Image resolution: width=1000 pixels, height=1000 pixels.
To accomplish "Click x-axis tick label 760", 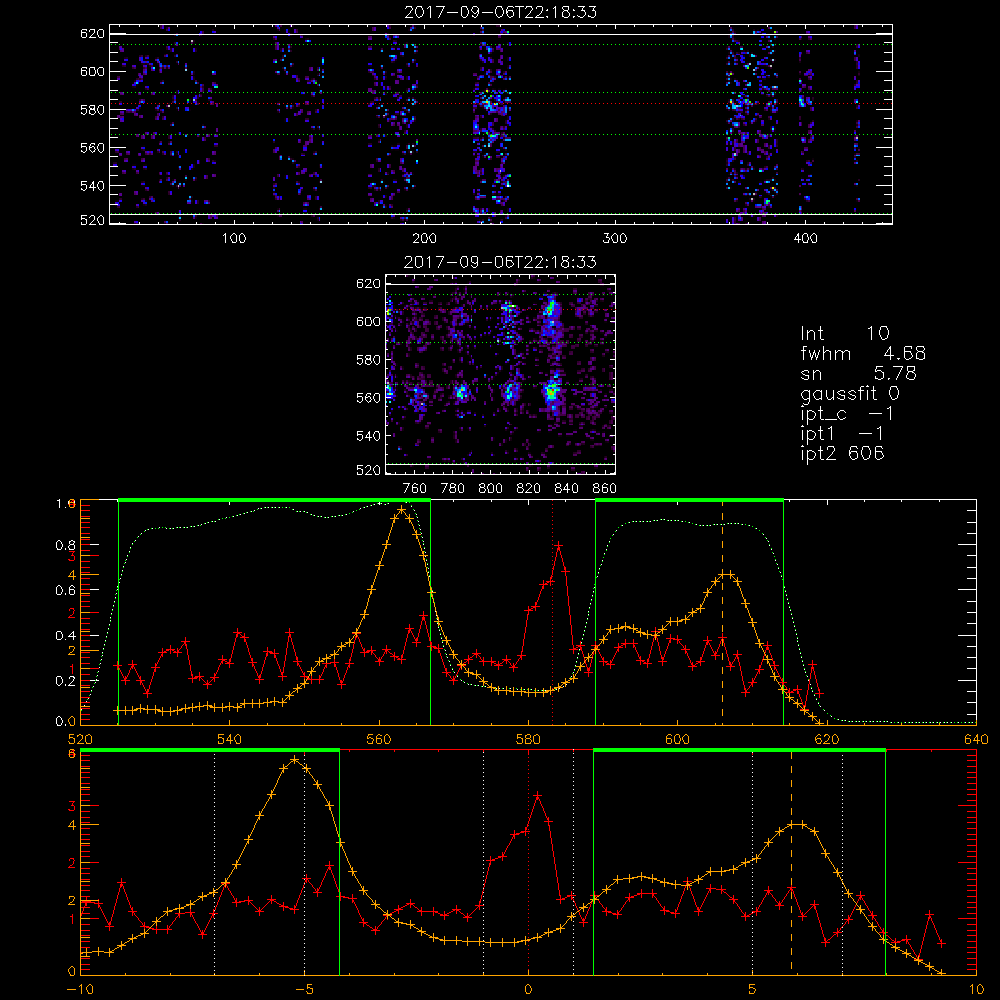I will point(415,489).
